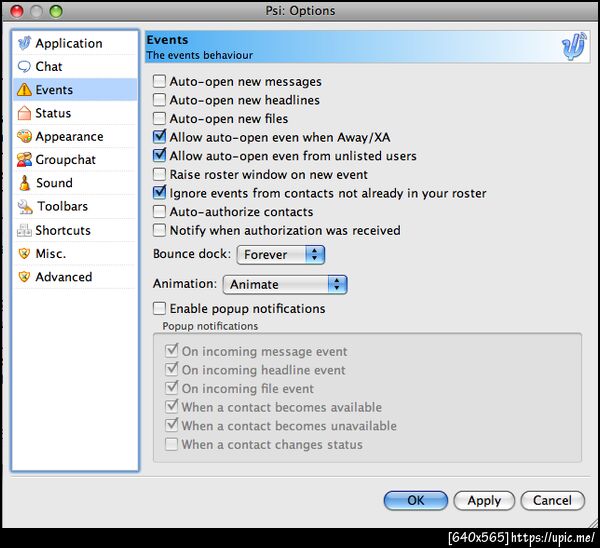Open the Chat options page
This screenshot has height=548, width=600.
click(x=75, y=67)
